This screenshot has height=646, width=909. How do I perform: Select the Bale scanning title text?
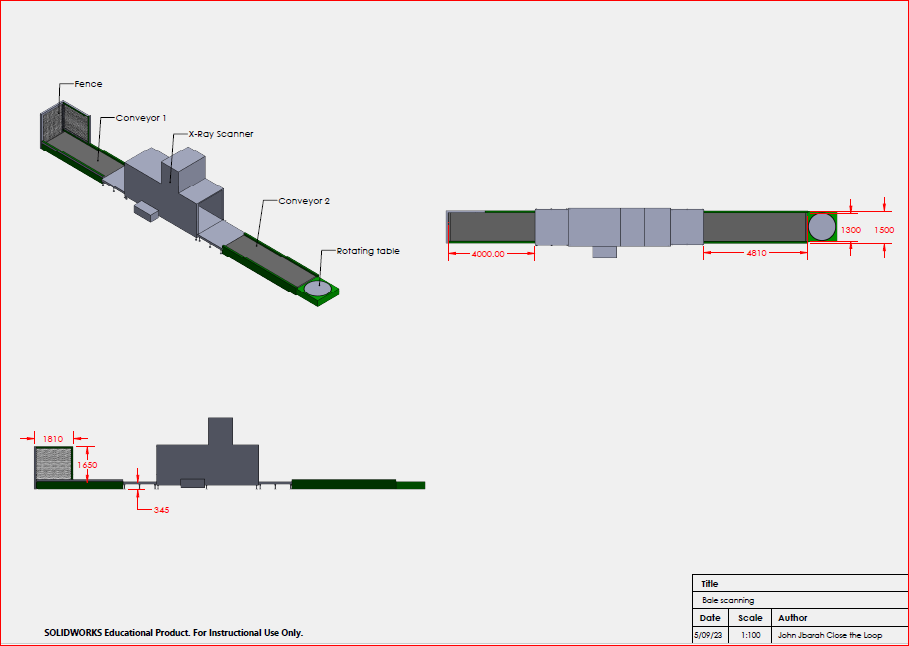click(727, 600)
